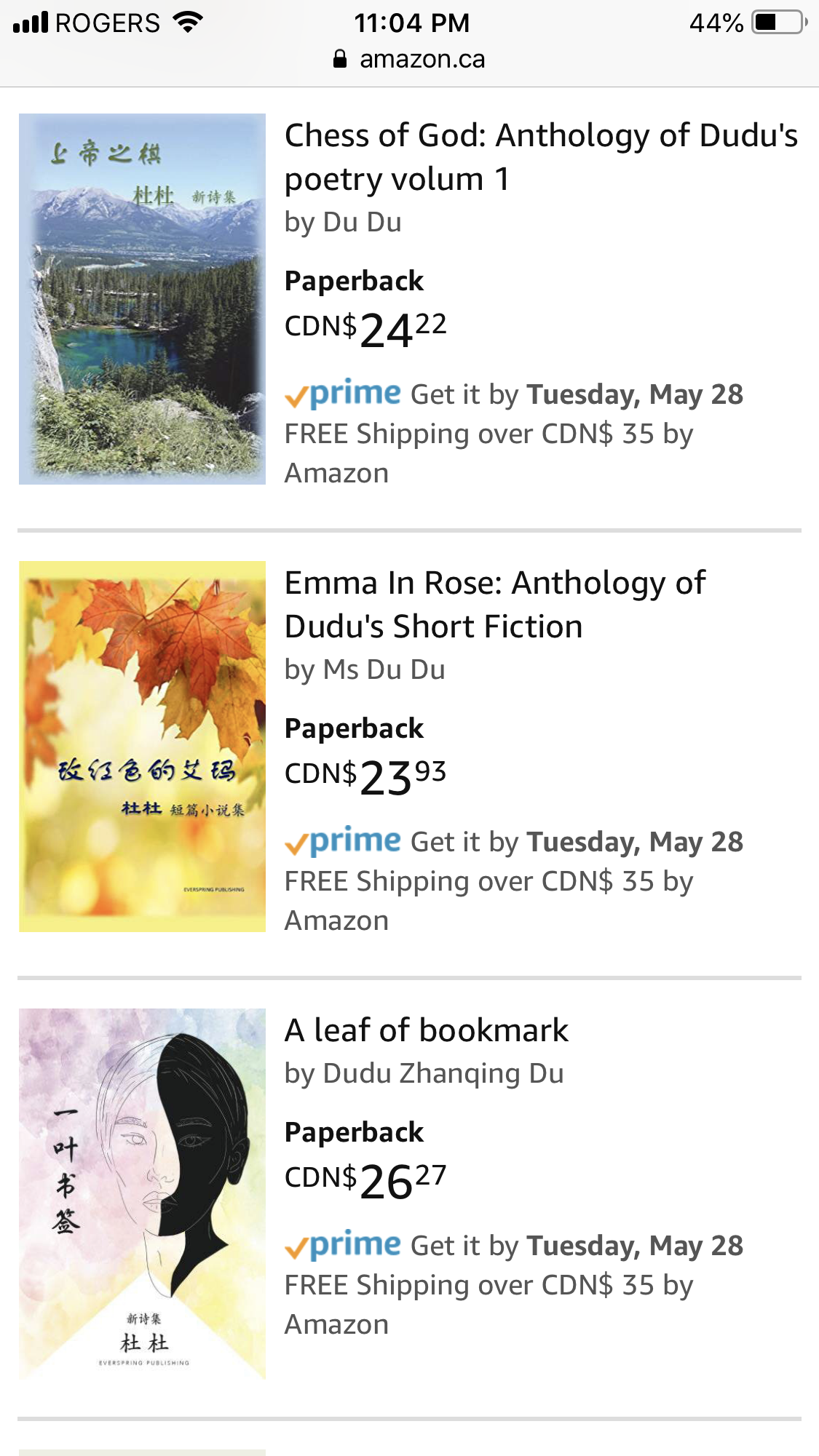Open the A leaf of bookmark title

click(427, 1030)
